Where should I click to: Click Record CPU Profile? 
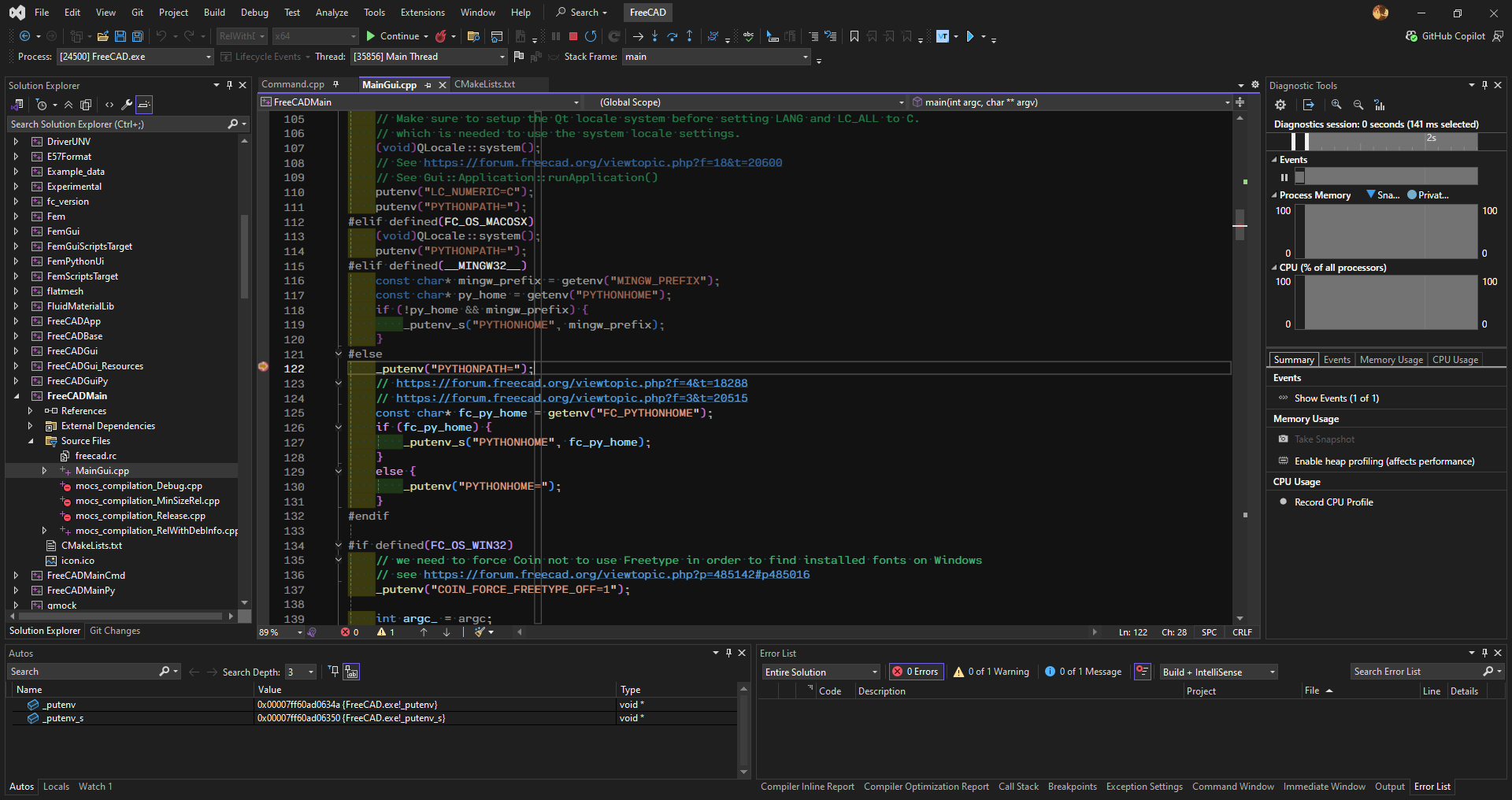(1333, 502)
